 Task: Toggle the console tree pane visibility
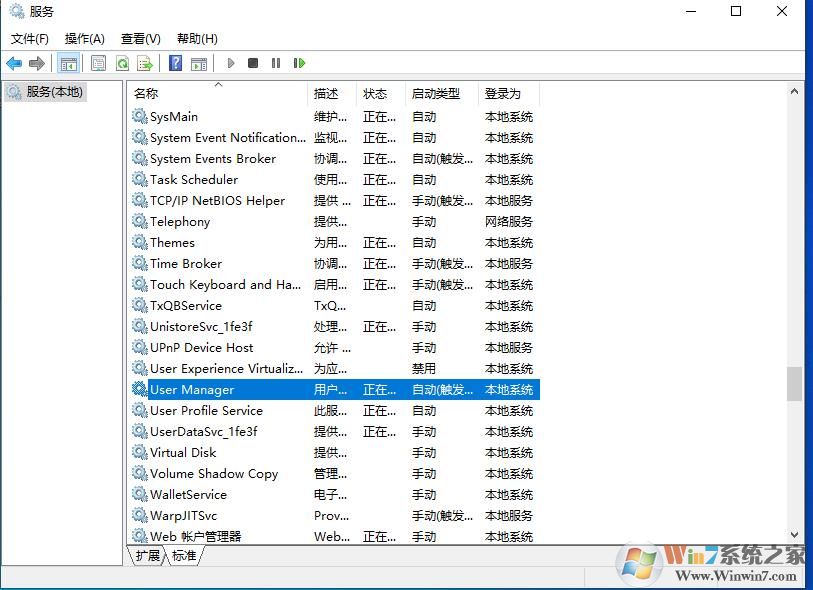[68, 62]
